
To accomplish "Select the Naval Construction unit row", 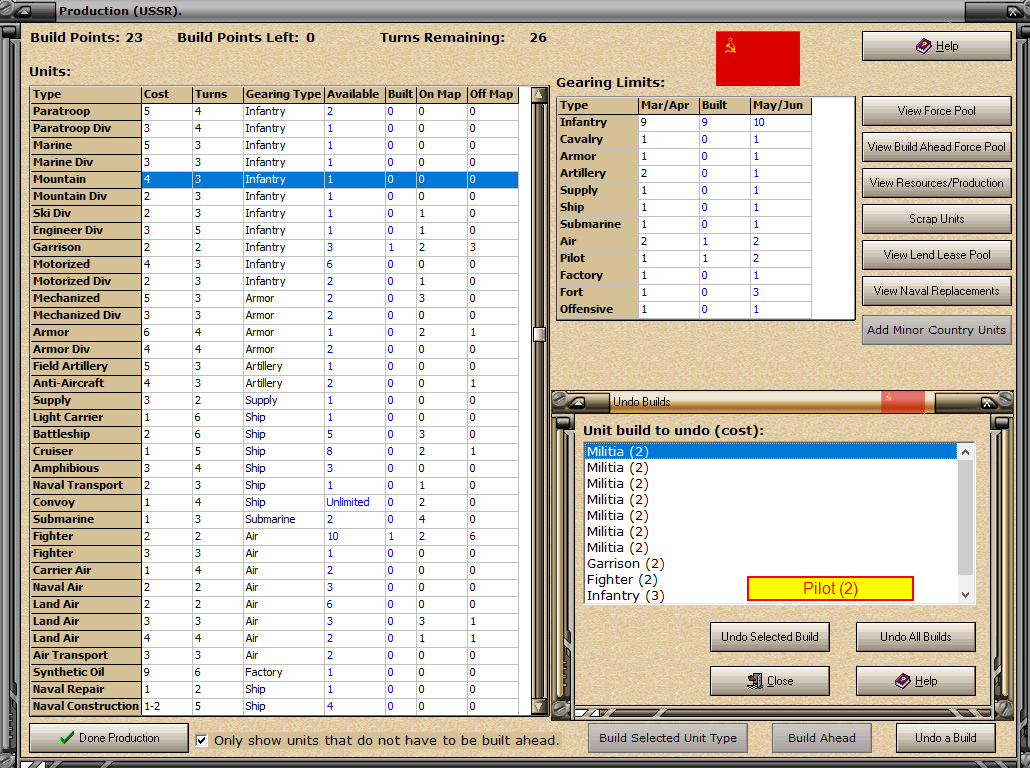I will coord(275,706).
